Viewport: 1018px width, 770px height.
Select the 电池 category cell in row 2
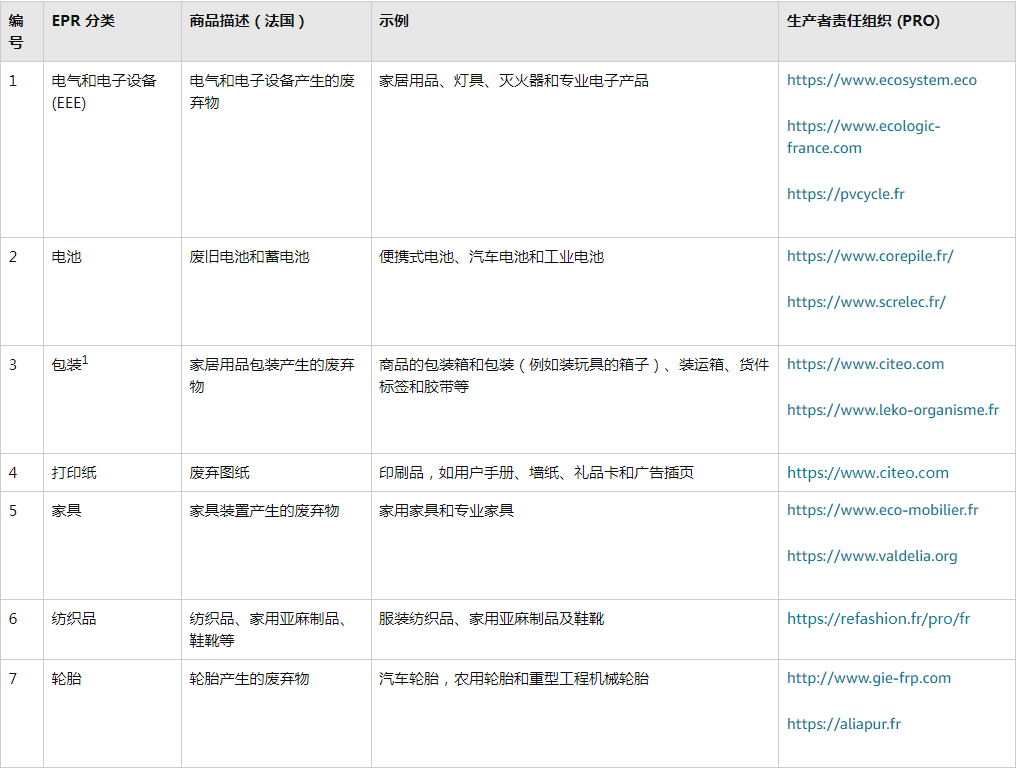click(63, 256)
